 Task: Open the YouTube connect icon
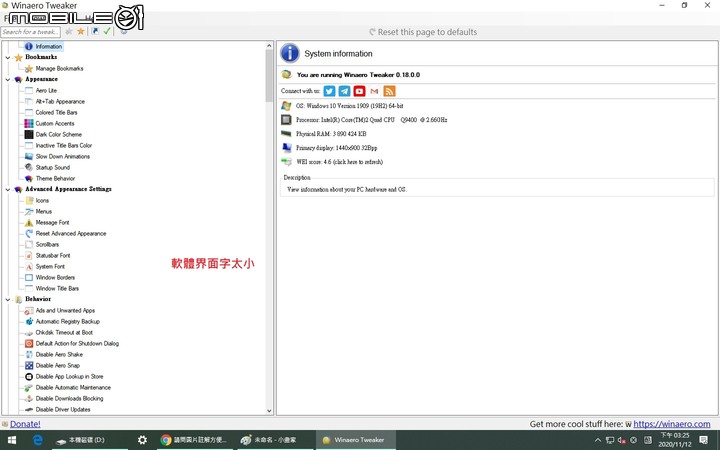[x=359, y=91]
